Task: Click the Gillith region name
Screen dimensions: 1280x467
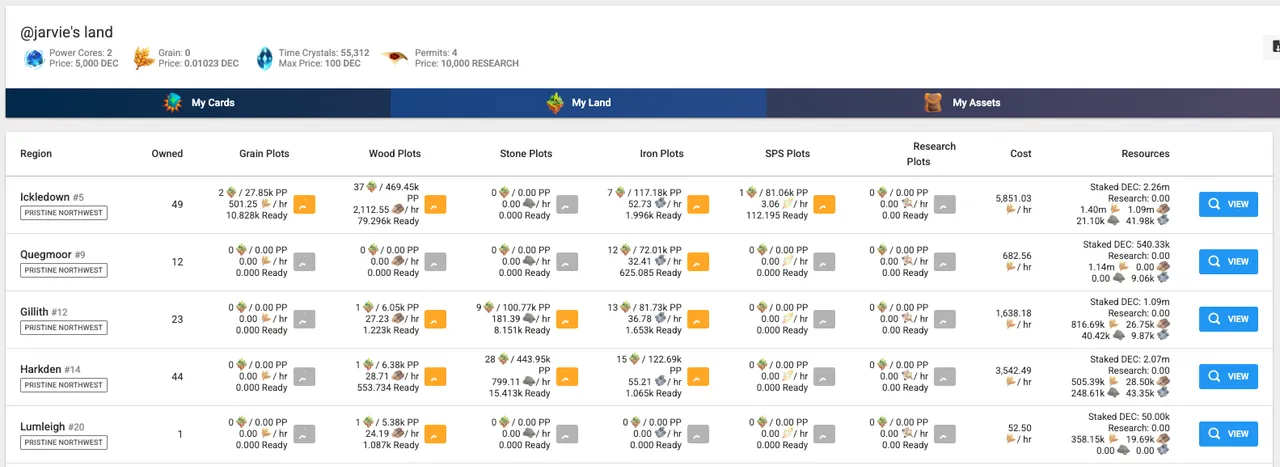Action: click(36, 311)
